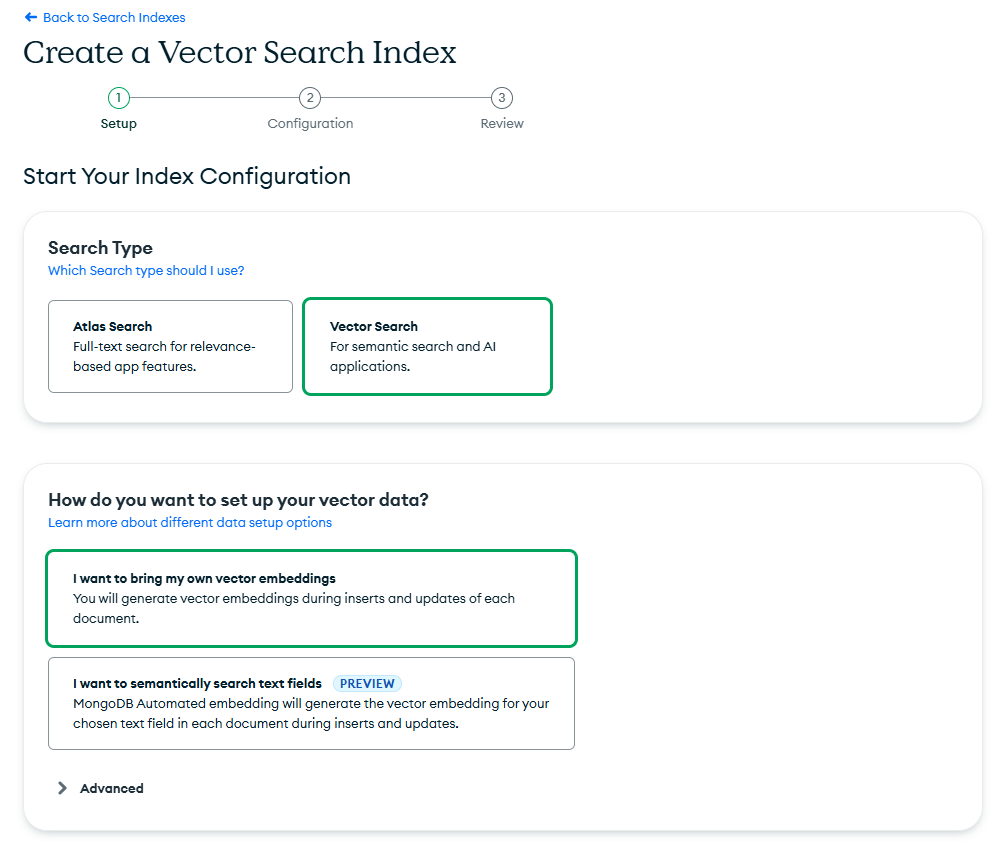Select the Setup step label
The image size is (1003, 854).
119,124
